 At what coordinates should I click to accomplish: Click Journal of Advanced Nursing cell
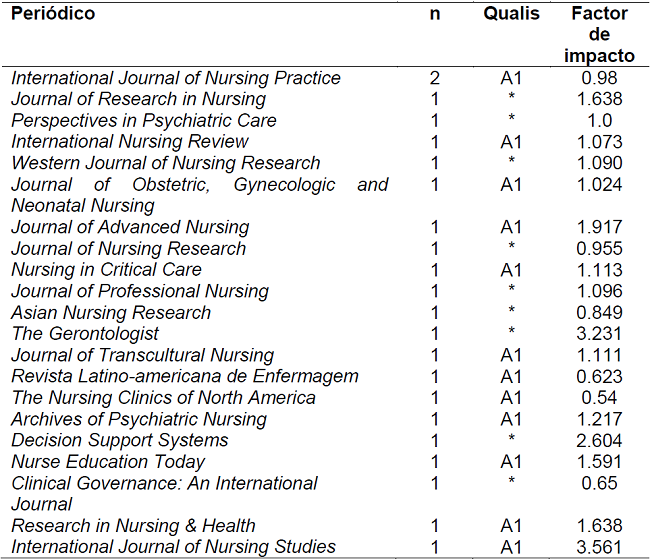click(x=130, y=227)
